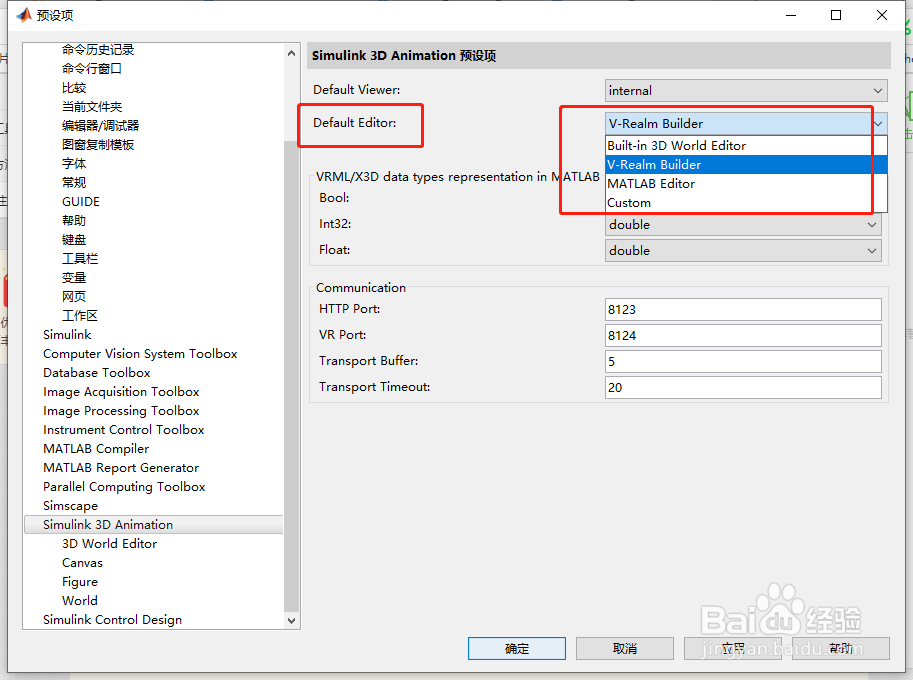This screenshot has height=680, width=913.
Task: Open 字体 preferences
Action: [x=74, y=164]
